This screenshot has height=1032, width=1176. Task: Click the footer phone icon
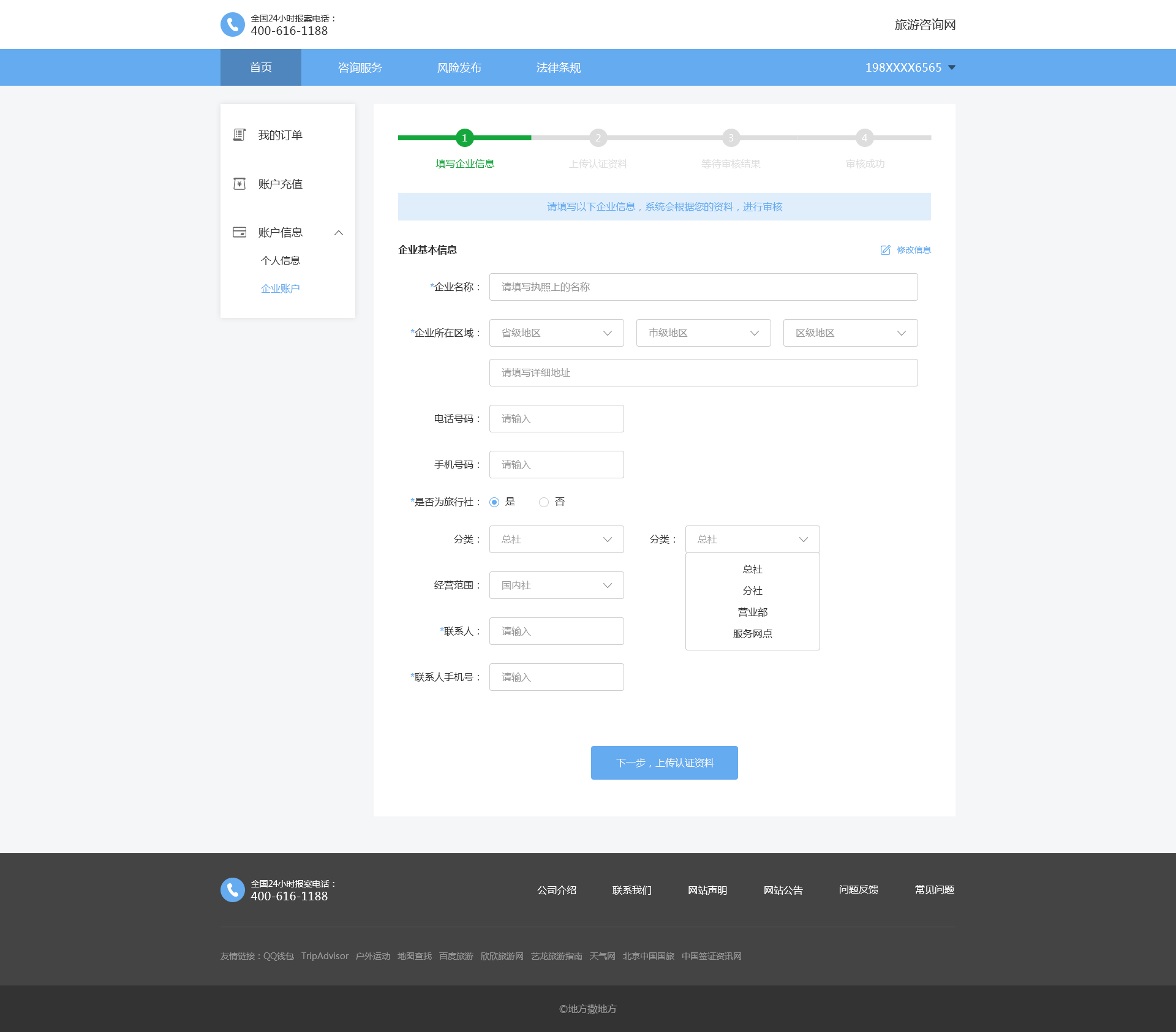pyautogui.click(x=232, y=890)
